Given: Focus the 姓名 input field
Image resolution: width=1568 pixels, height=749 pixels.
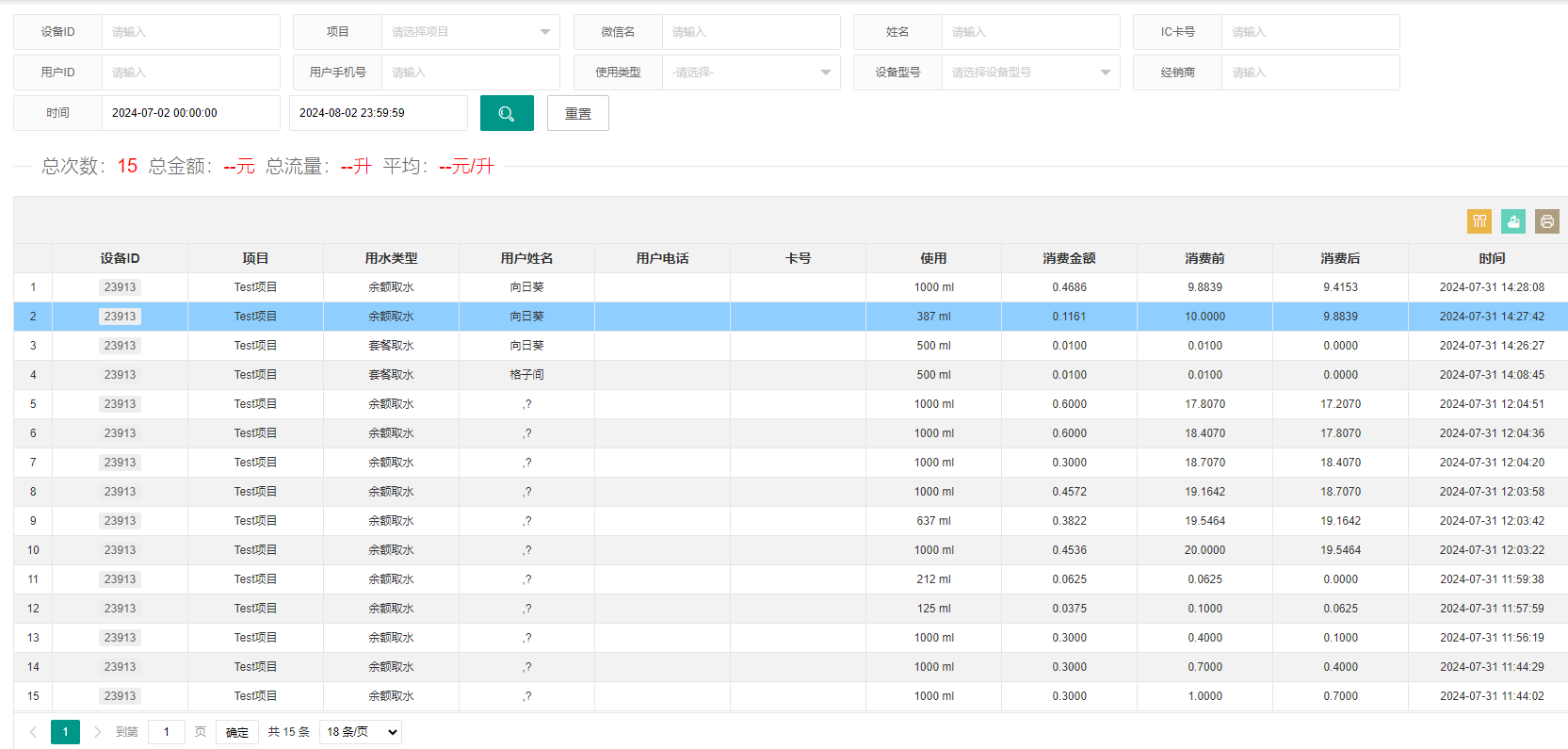Looking at the screenshot, I should coord(1030,32).
